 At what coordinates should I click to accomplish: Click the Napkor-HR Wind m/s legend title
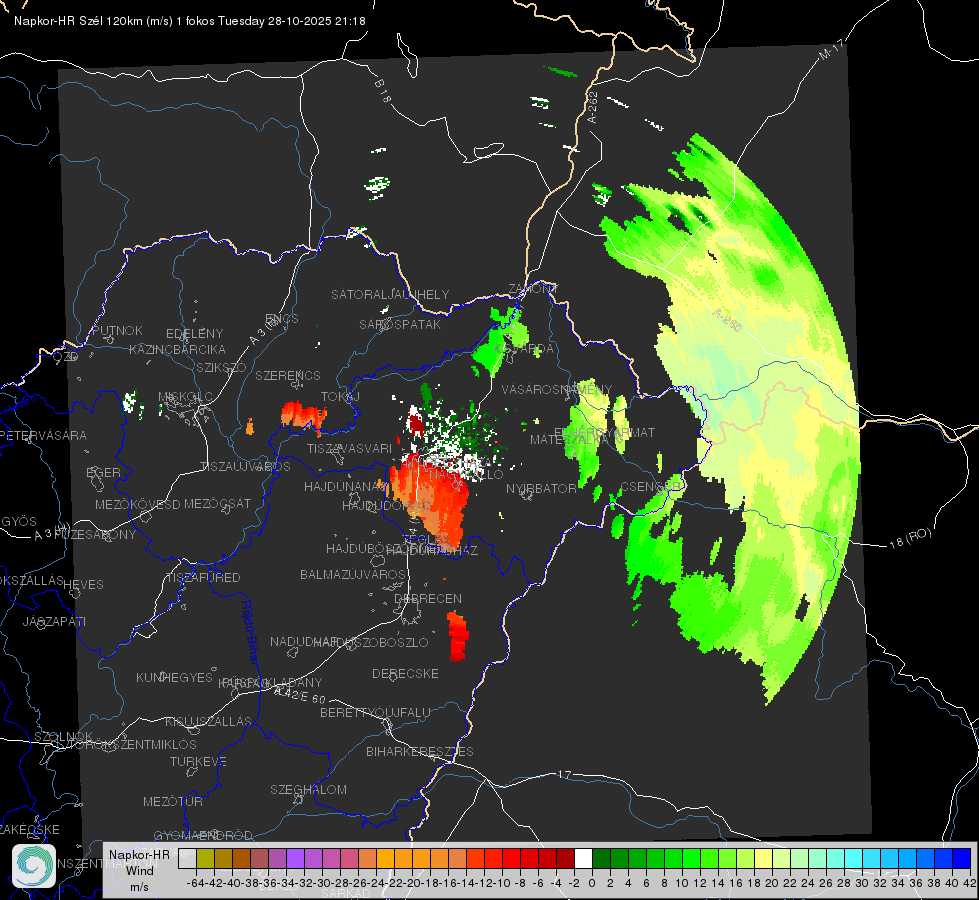(139, 870)
